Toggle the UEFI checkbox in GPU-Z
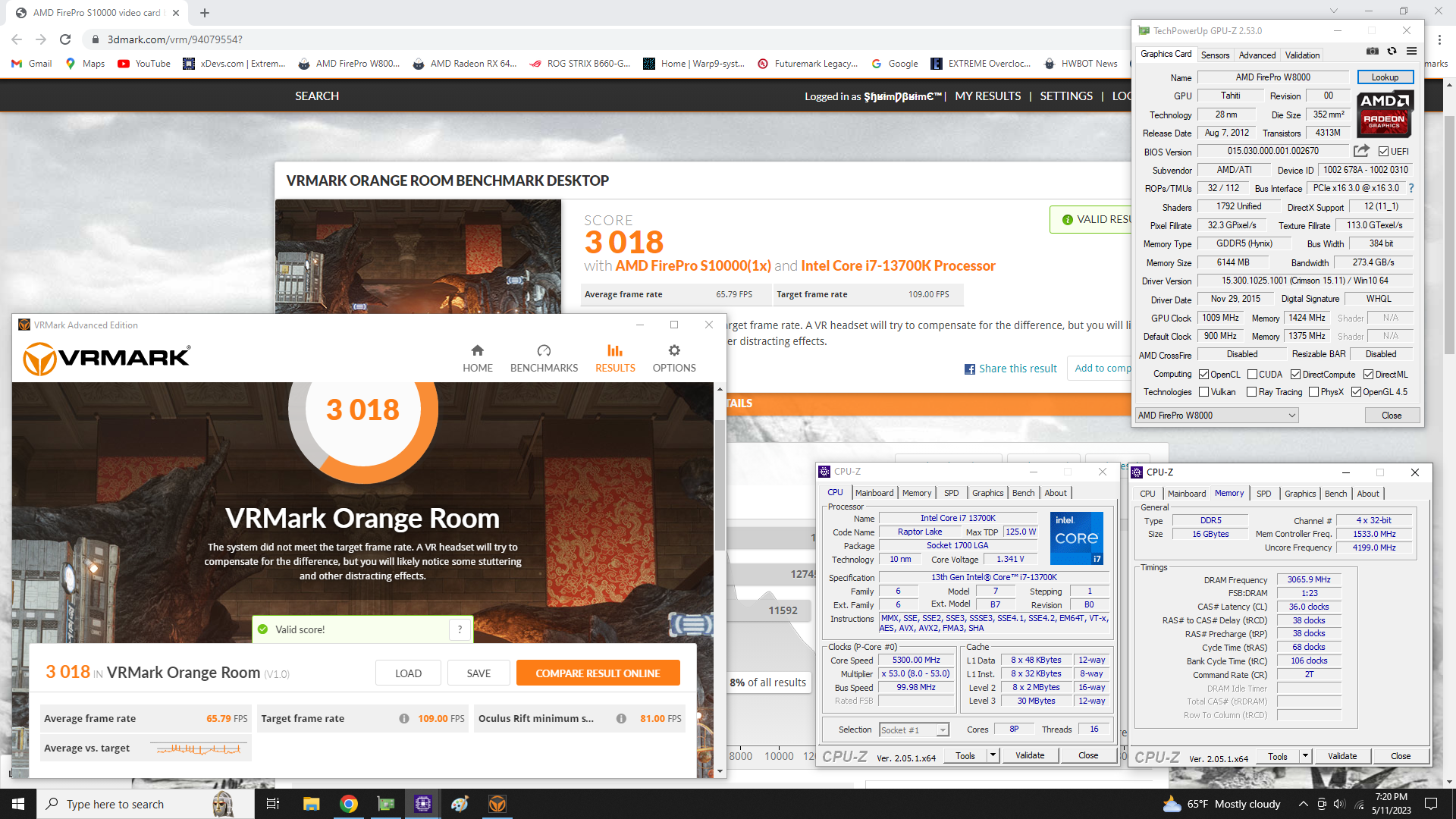 [x=1383, y=152]
